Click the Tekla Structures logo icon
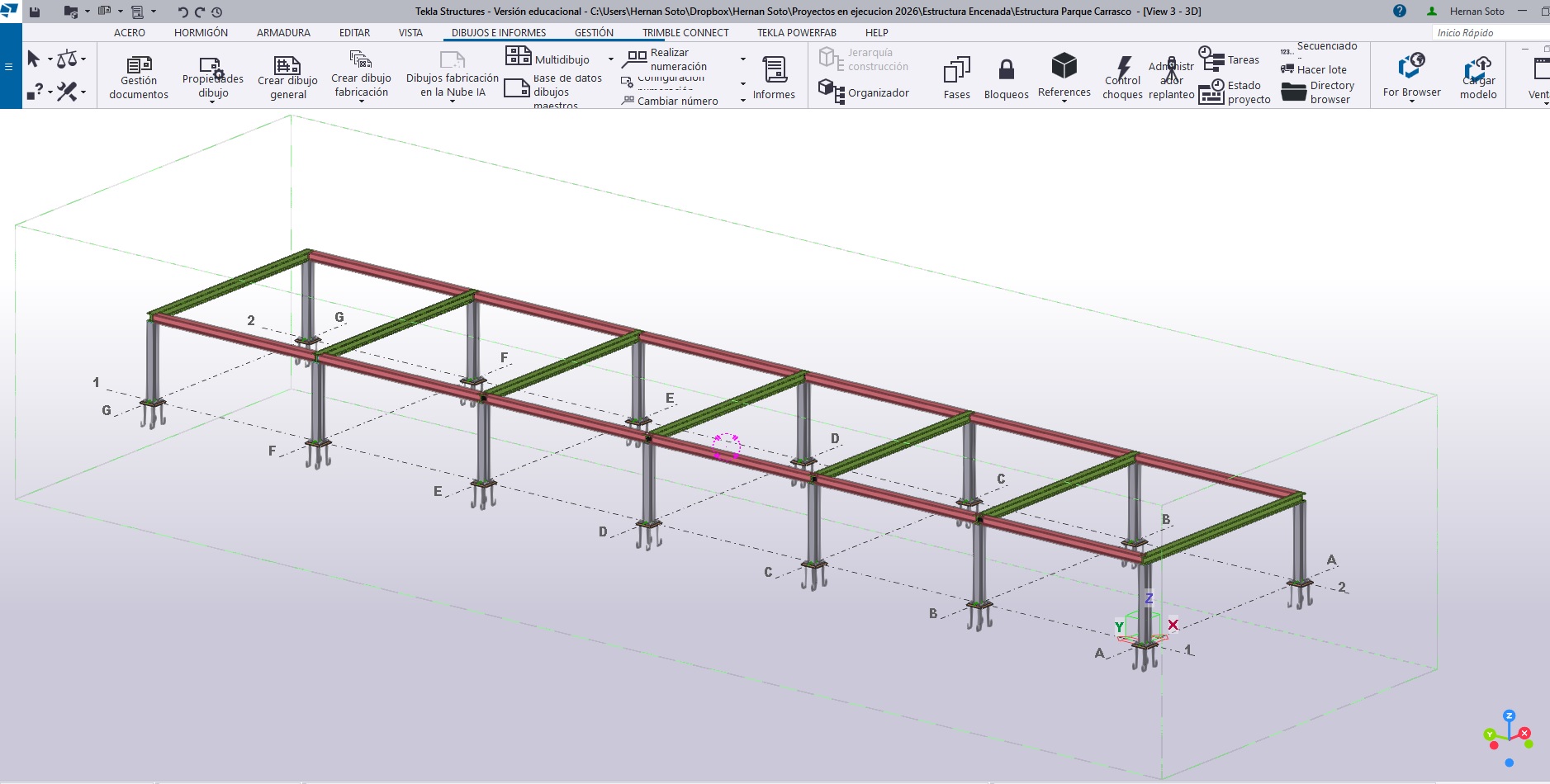 tap(10, 11)
